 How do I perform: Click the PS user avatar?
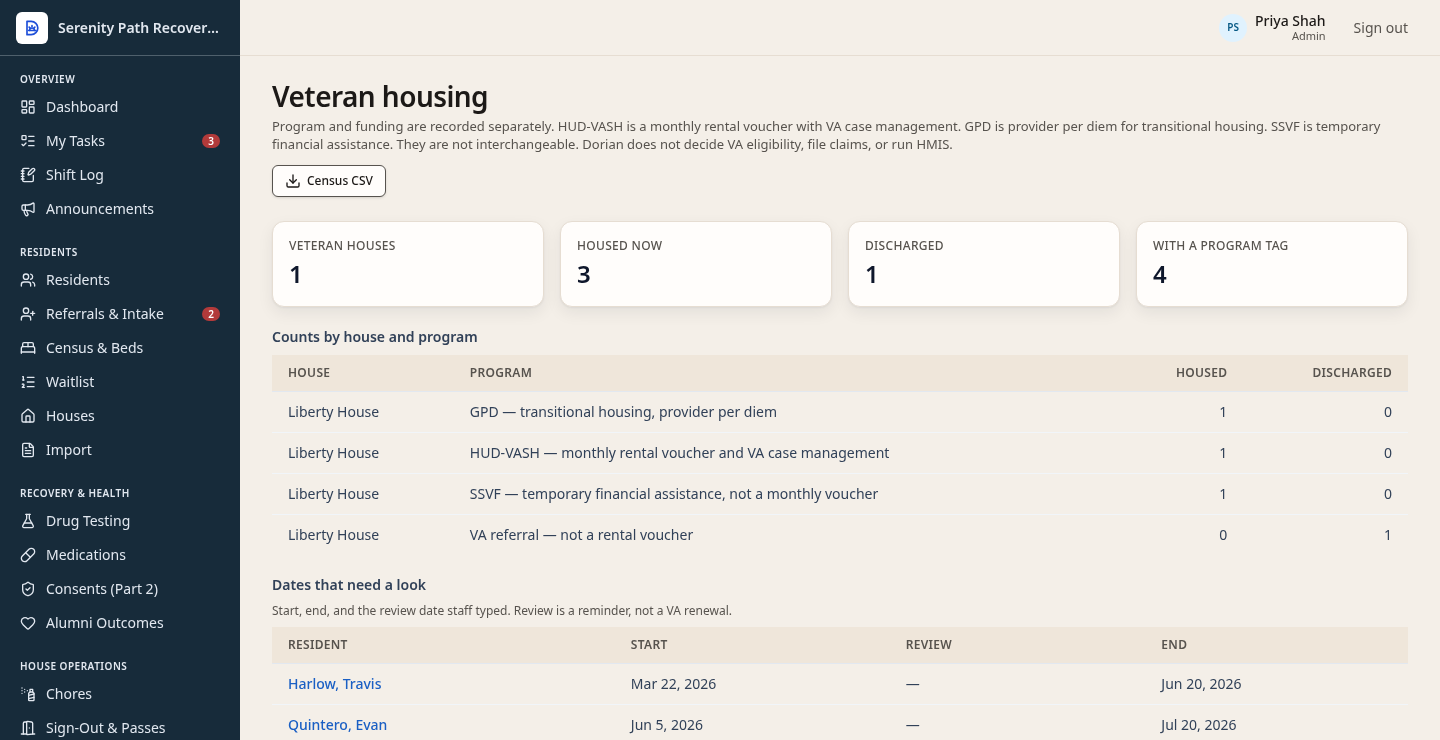click(x=1233, y=28)
